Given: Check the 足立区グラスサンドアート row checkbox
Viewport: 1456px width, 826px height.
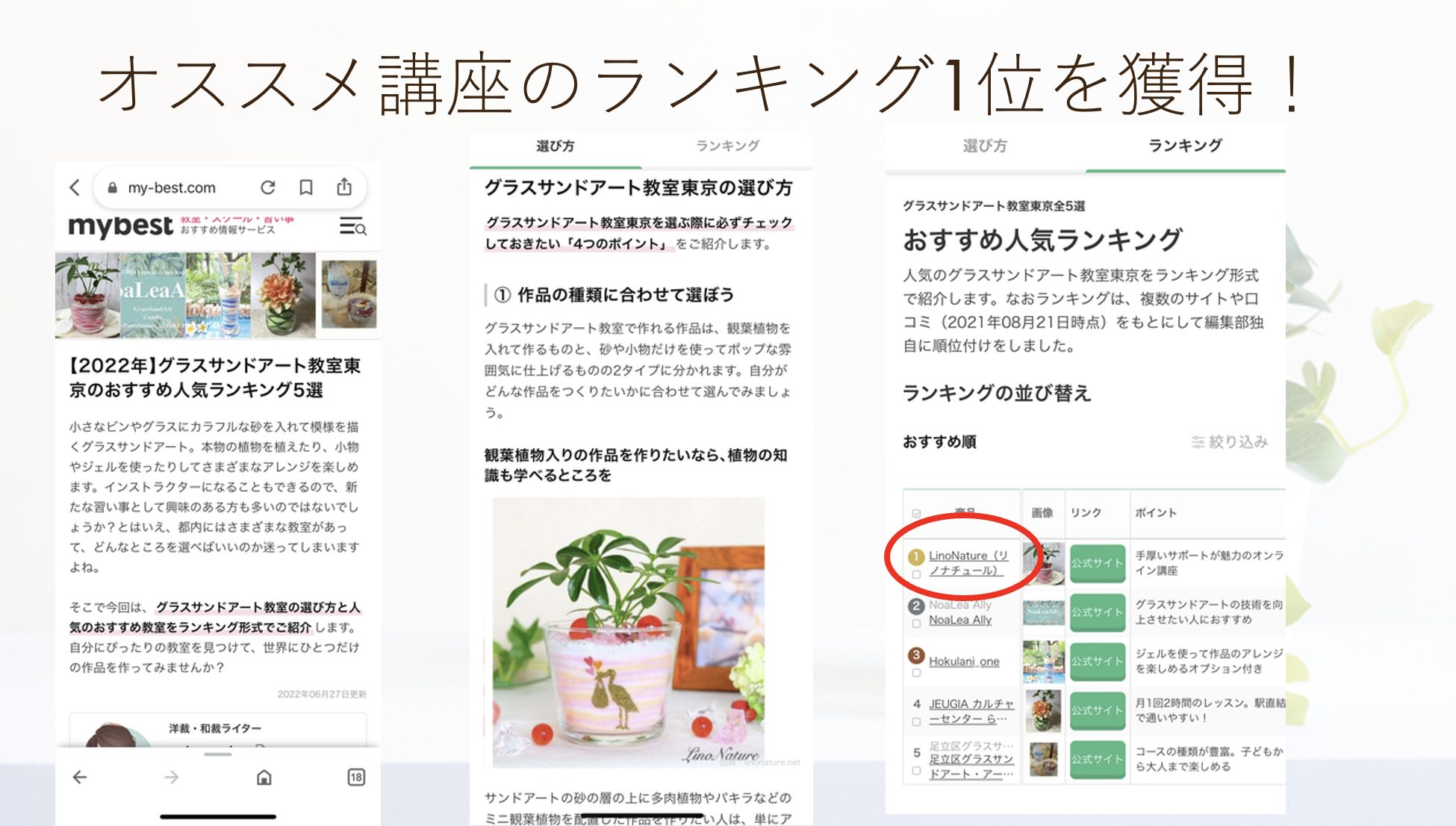Looking at the screenshot, I should [916, 771].
